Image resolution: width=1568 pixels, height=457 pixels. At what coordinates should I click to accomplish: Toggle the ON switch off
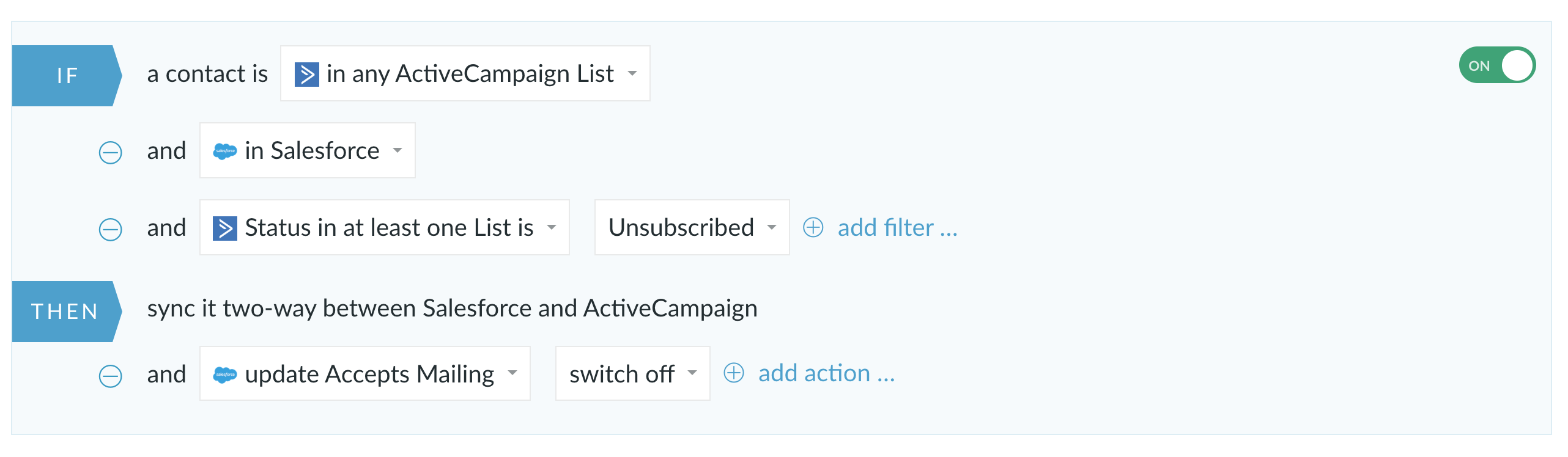point(1497,65)
